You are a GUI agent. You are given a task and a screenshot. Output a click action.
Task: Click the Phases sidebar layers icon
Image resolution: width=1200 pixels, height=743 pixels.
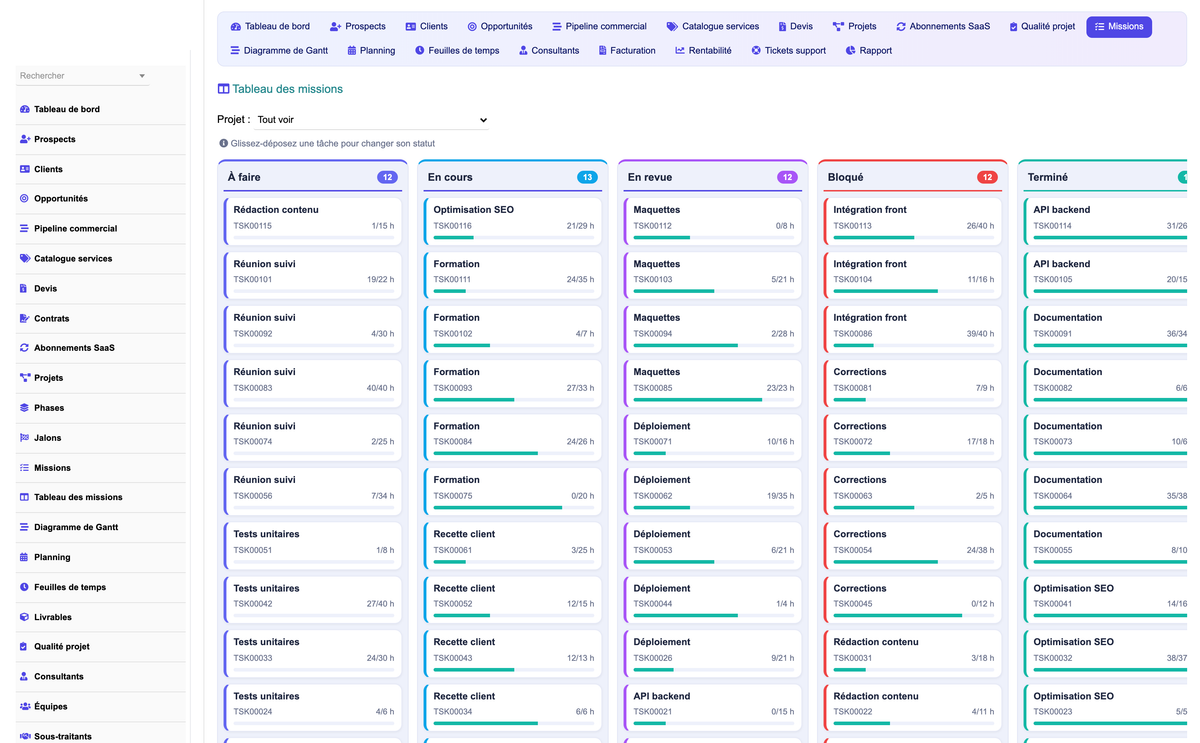coord(25,408)
